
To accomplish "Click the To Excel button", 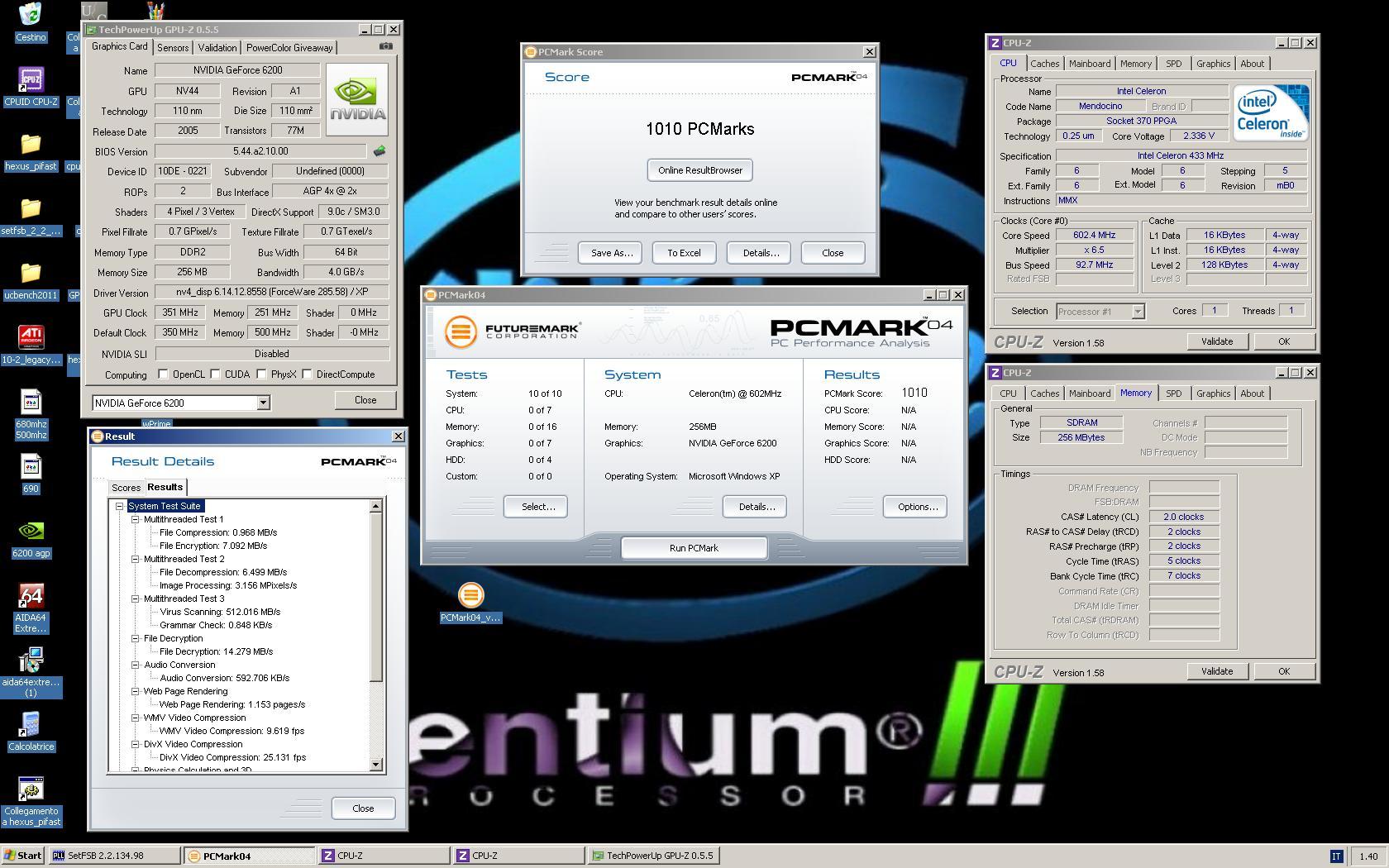I will 684,253.
